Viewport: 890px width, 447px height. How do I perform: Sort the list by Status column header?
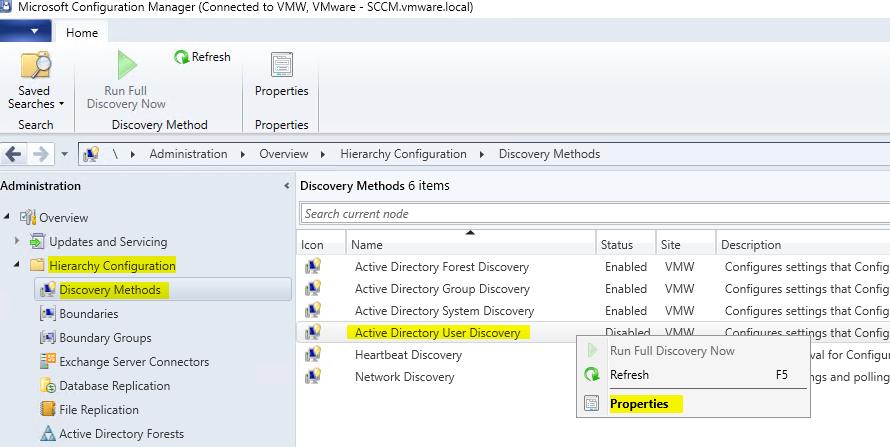pos(617,245)
